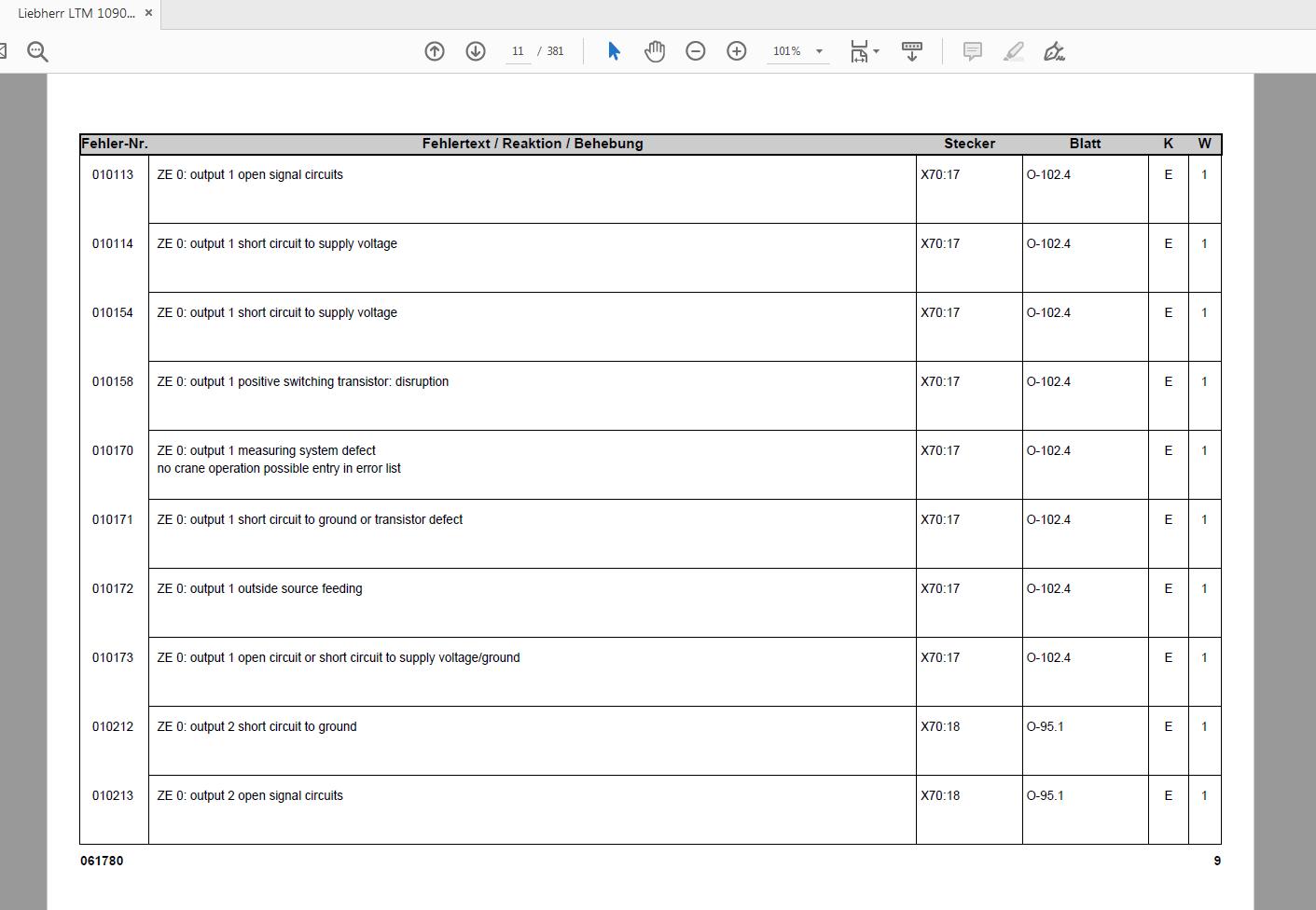Zoom out with the minus icon
This screenshot has width=1316, height=910.
click(x=696, y=51)
